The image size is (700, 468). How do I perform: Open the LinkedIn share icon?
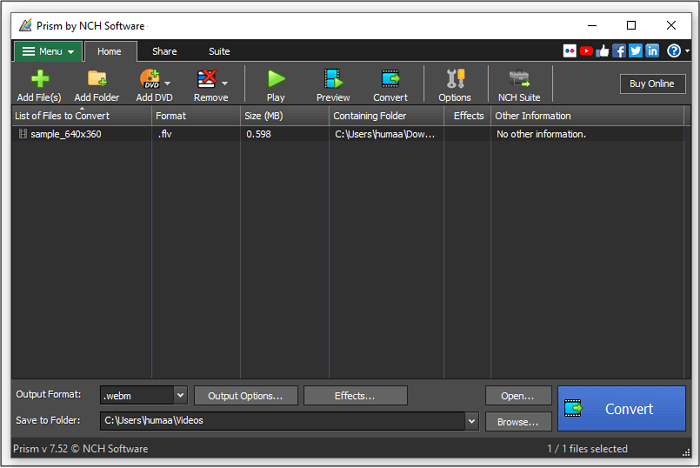[x=652, y=51]
